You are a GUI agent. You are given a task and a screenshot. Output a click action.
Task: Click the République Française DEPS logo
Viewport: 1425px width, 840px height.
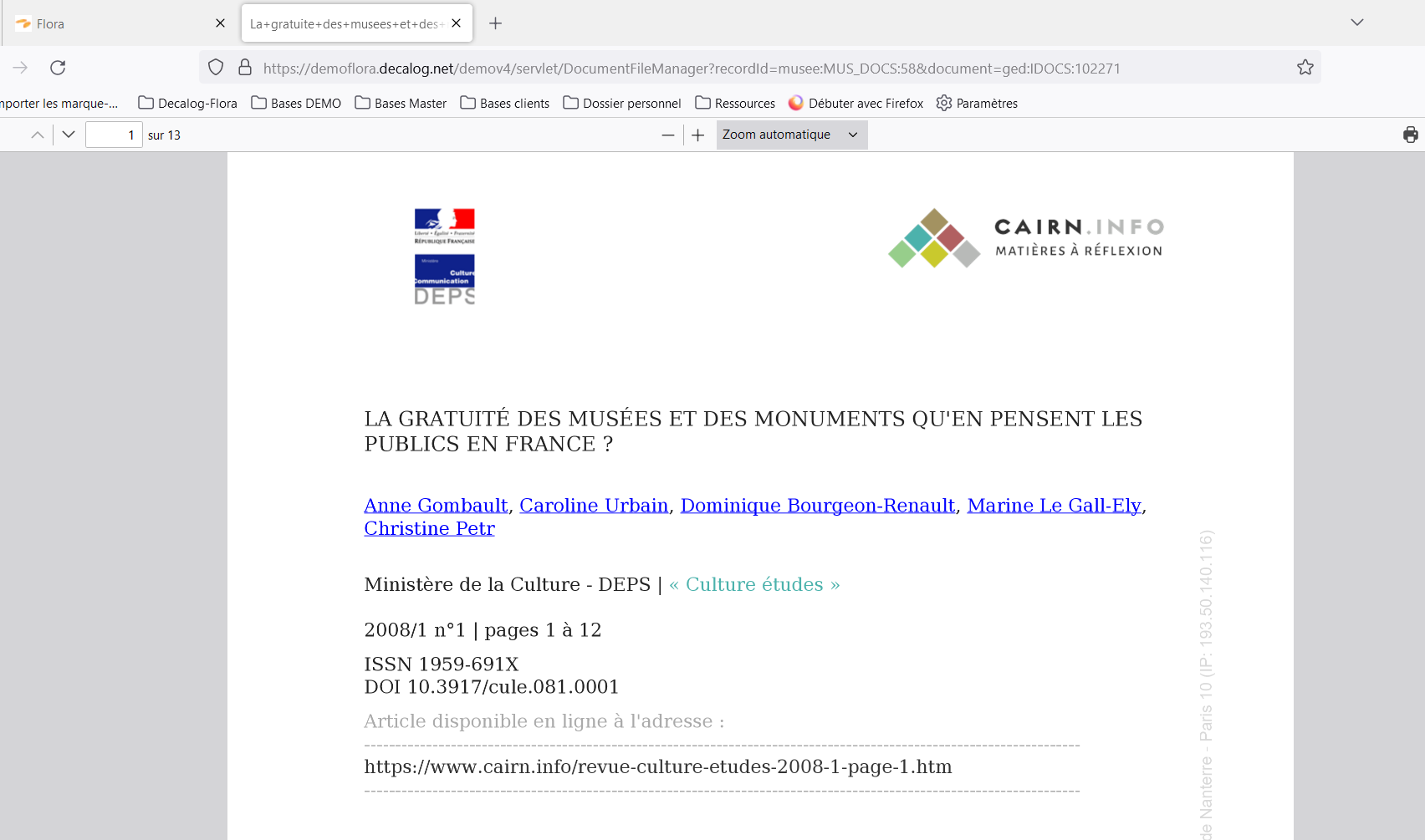pos(444,257)
